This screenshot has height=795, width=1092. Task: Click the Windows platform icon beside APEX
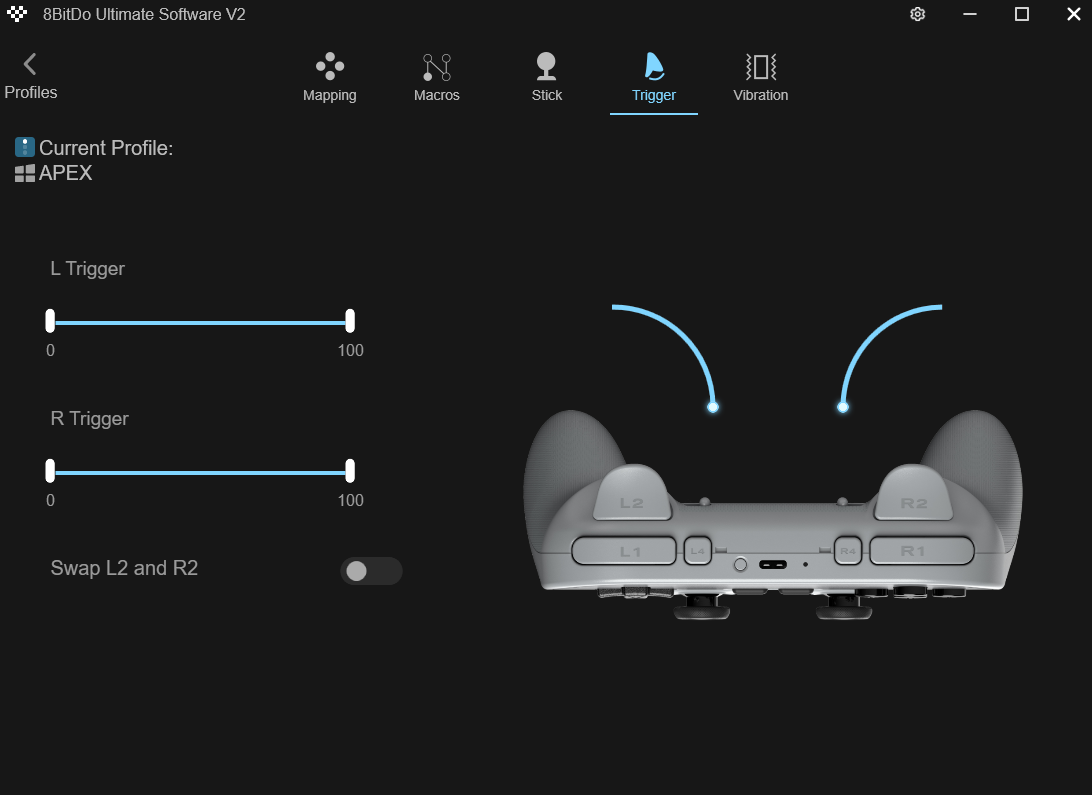(25, 173)
